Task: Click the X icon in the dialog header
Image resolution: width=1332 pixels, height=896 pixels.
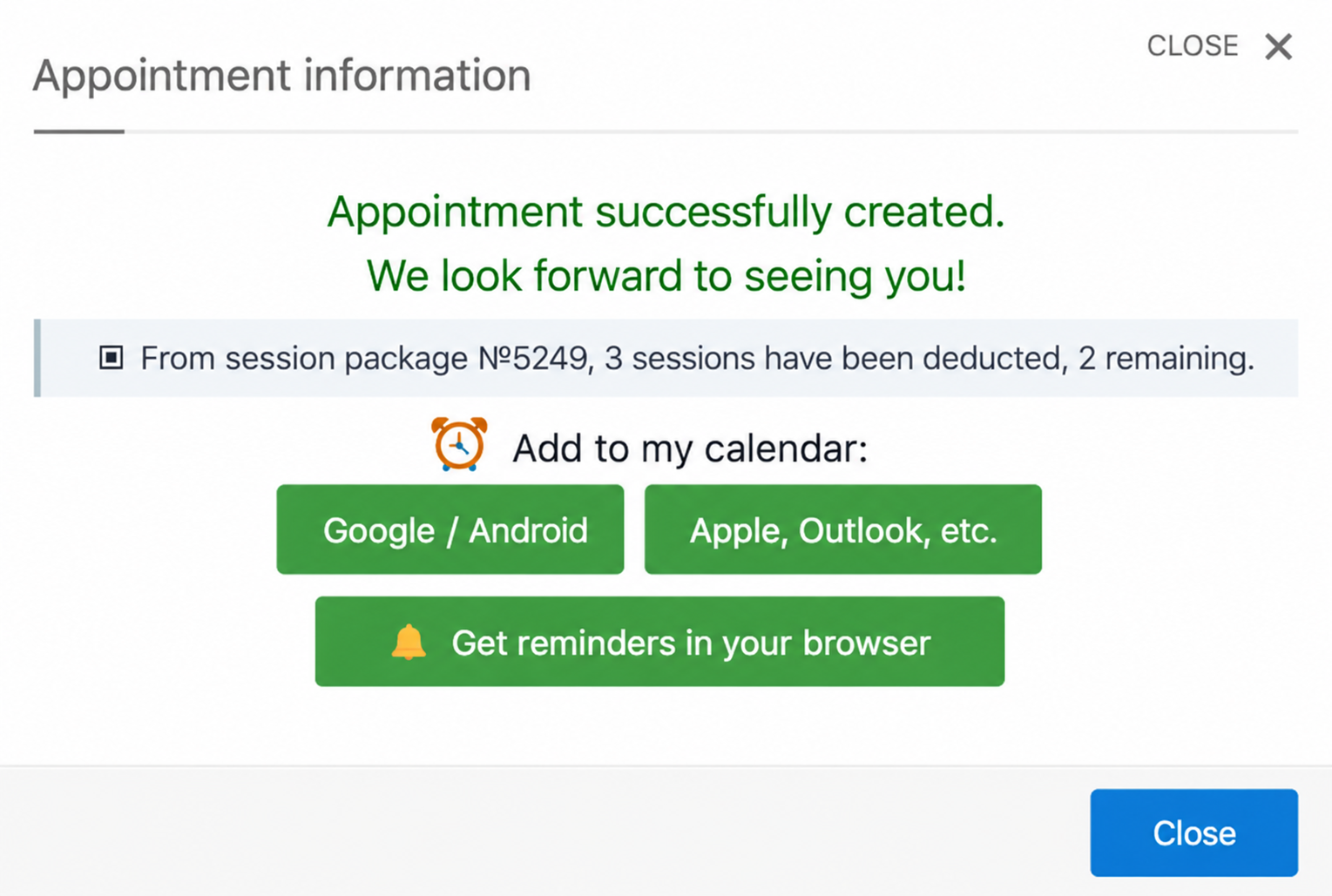Action: pos(1278,46)
